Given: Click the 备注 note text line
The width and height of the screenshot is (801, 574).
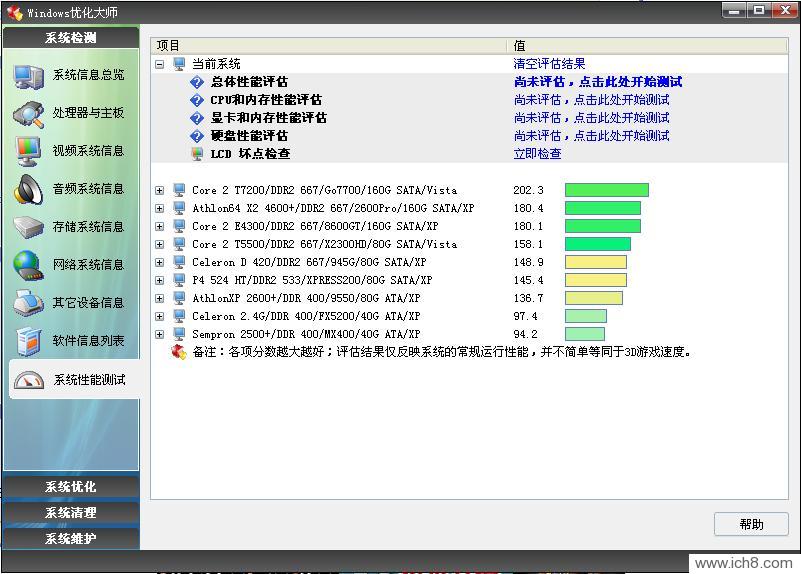Looking at the screenshot, I should [442, 352].
